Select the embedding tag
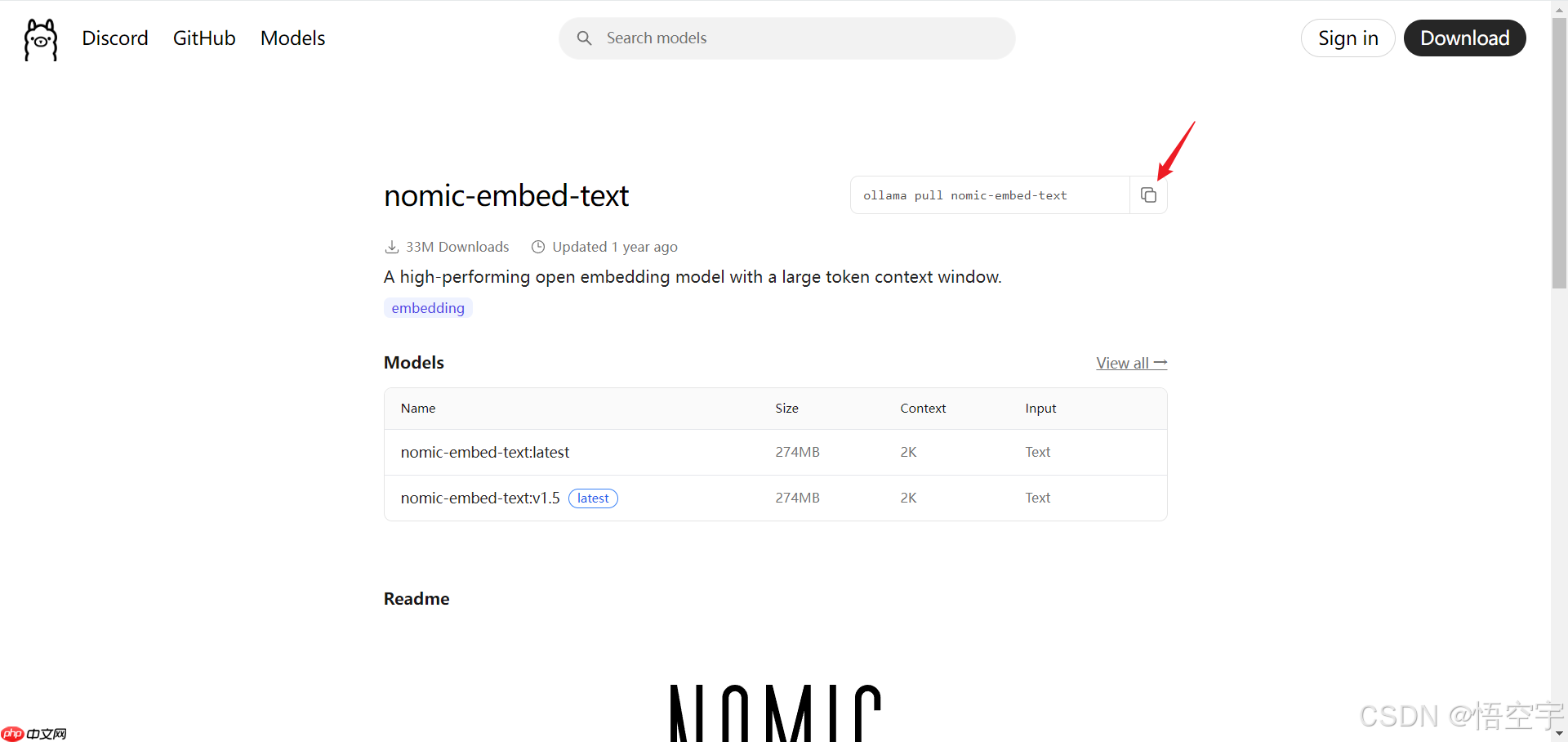The width and height of the screenshot is (1568, 742). 428,308
